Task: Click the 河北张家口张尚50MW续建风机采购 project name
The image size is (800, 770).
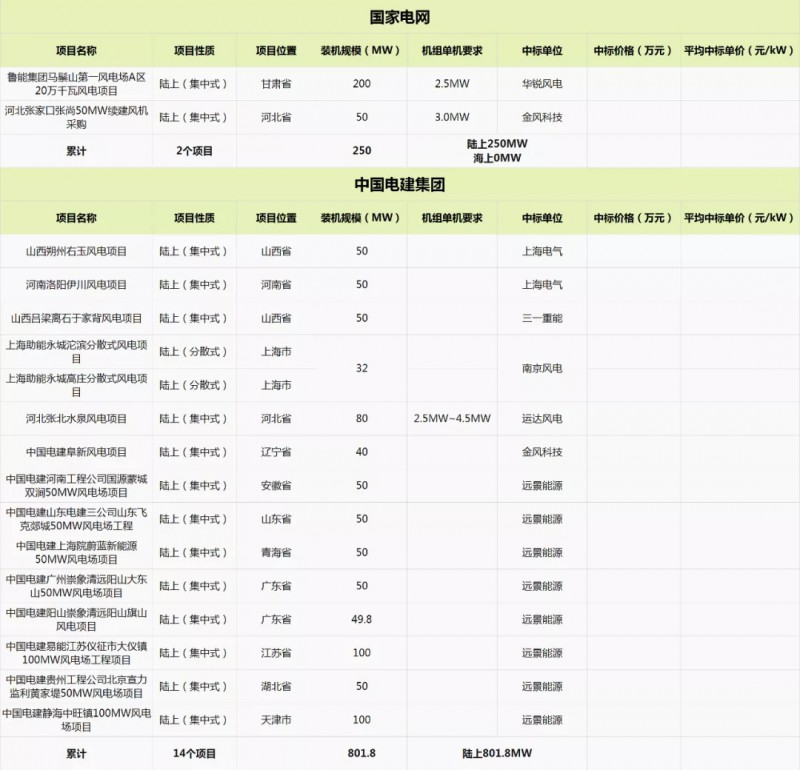Action: (x=76, y=117)
